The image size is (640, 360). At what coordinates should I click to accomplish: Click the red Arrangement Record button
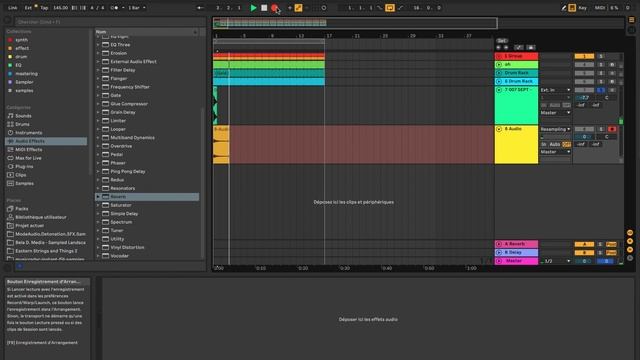[274, 8]
